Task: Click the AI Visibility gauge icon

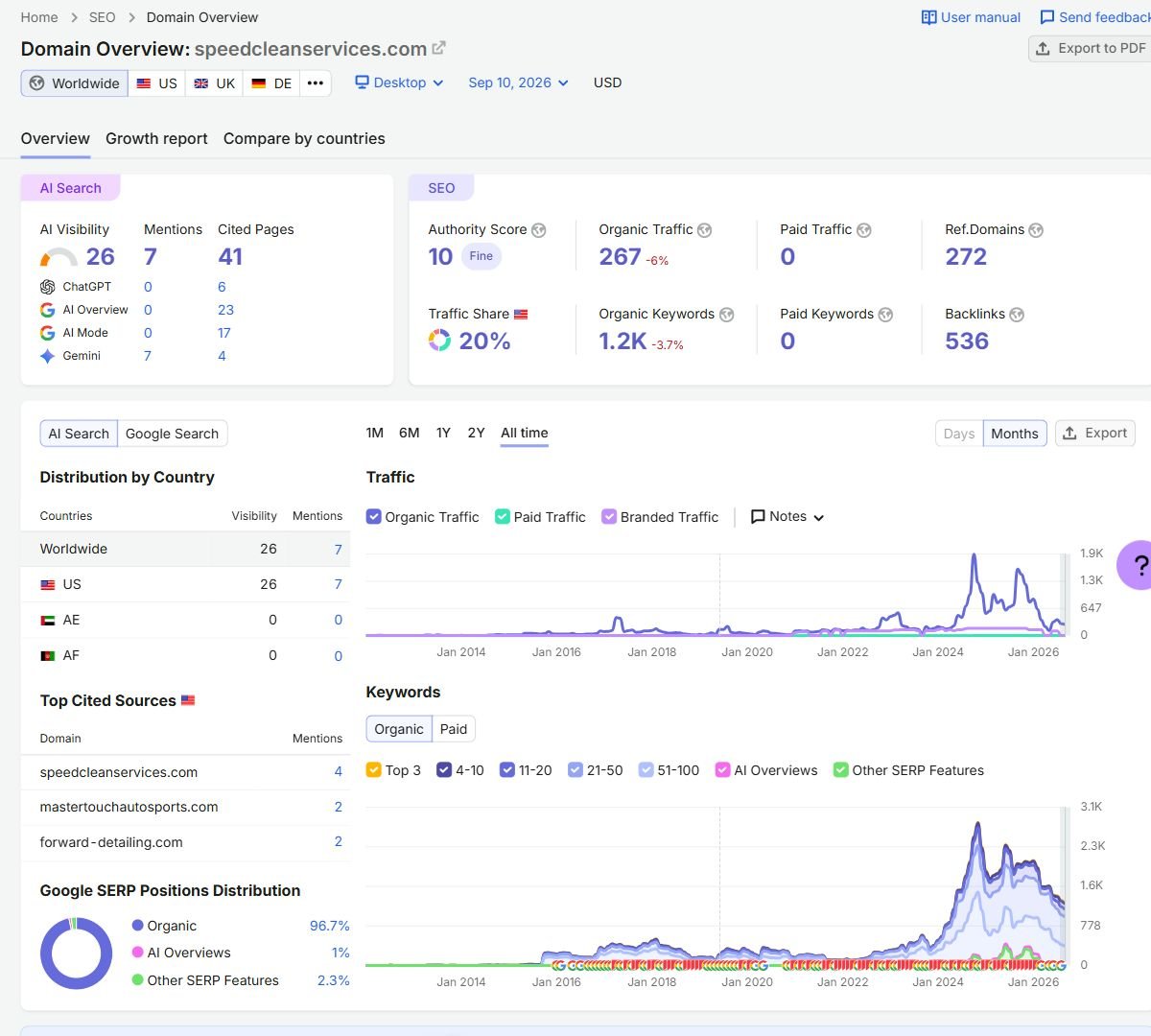Action: pos(59,257)
